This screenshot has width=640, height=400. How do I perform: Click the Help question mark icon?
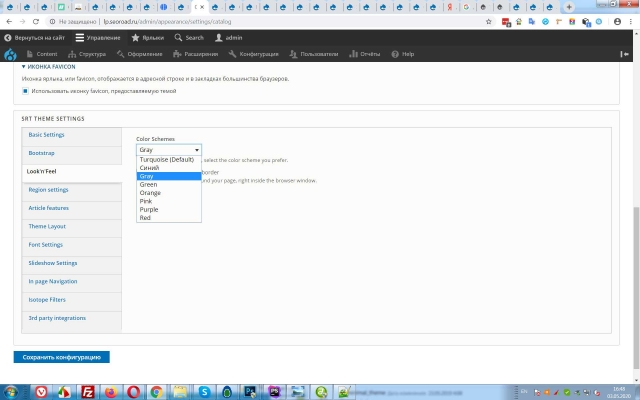[x=397, y=54]
